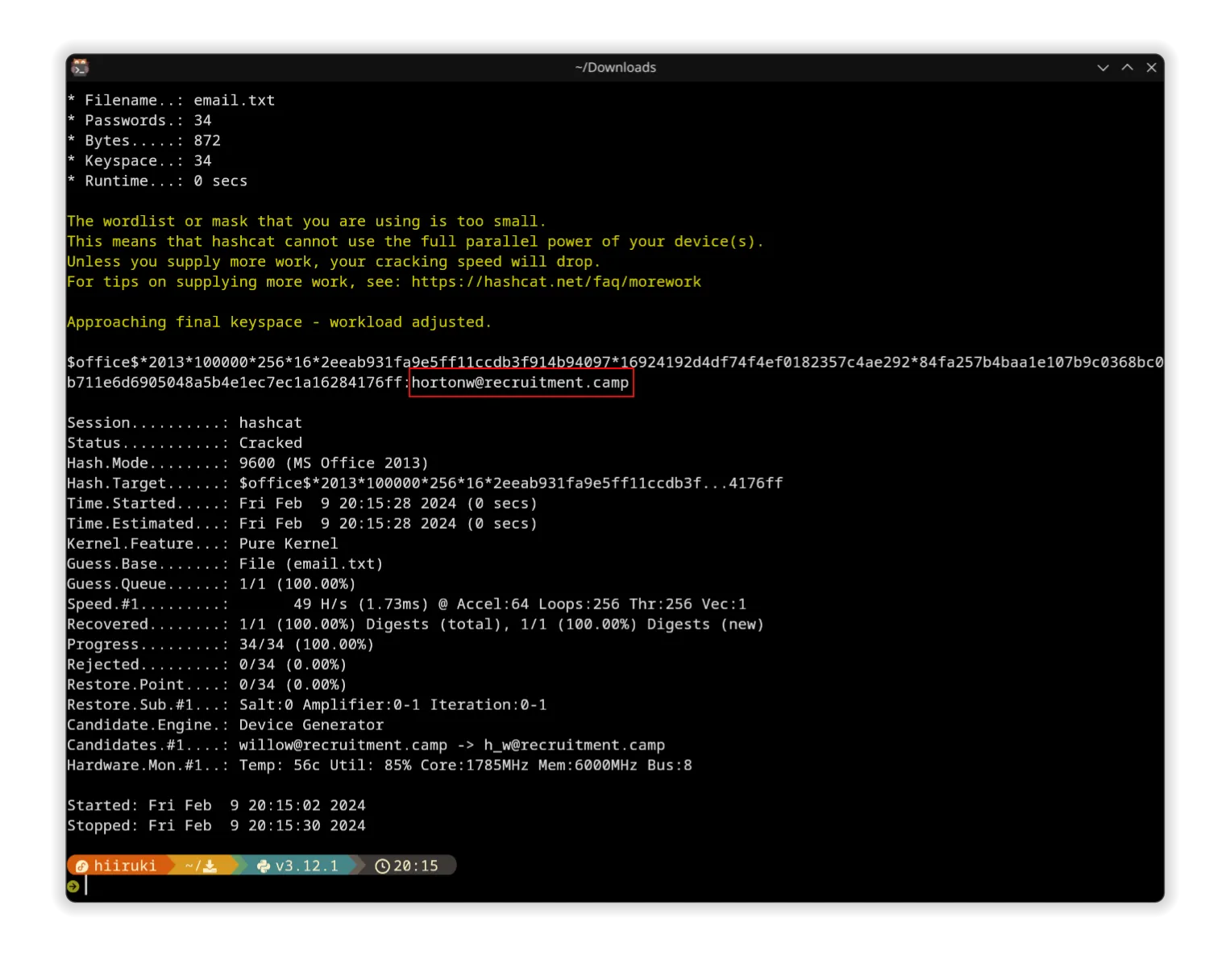The width and height of the screenshot is (1230, 980).
Task: Minimize the terminal with the down chevron
Action: click(x=1103, y=68)
